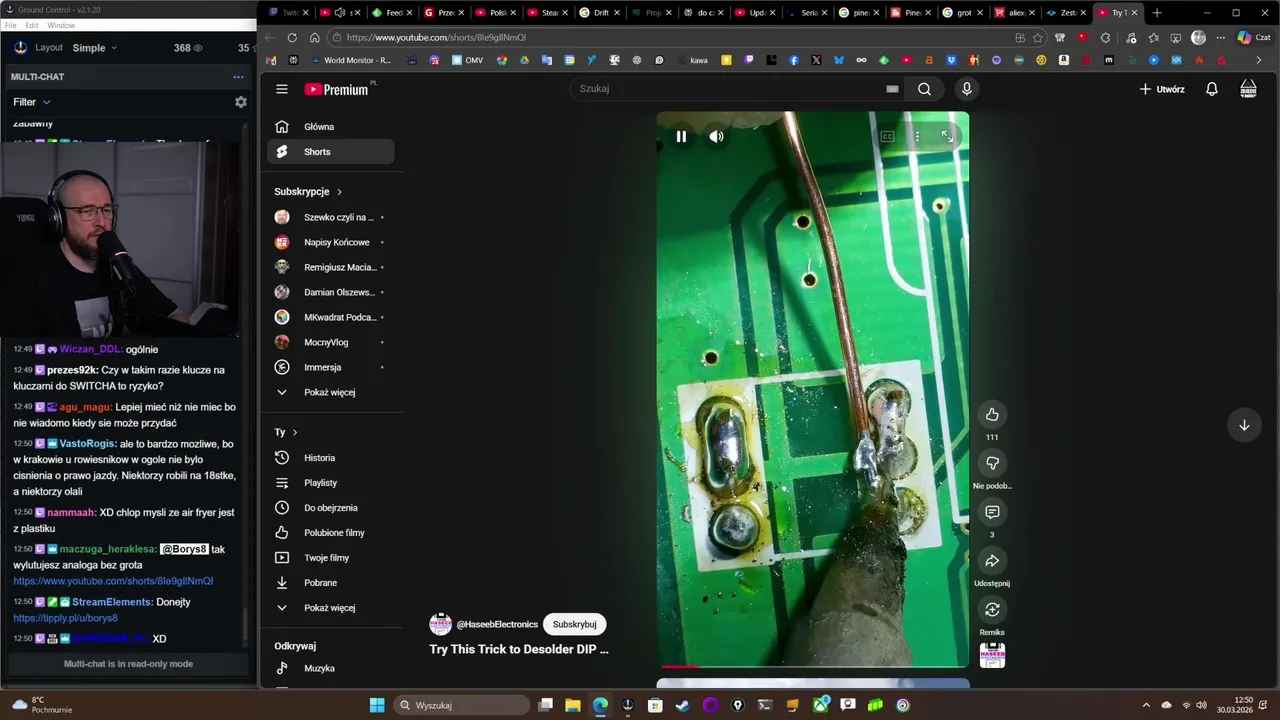Expand the Ty section chevron
Image resolution: width=1280 pixels, height=720 pixels.
tap(294, 432)
